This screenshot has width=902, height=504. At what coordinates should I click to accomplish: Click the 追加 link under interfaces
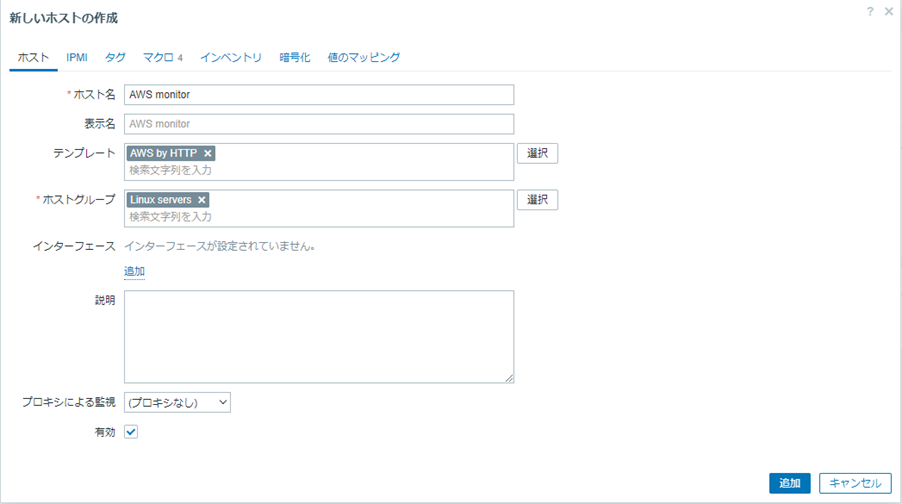point(134,271)
